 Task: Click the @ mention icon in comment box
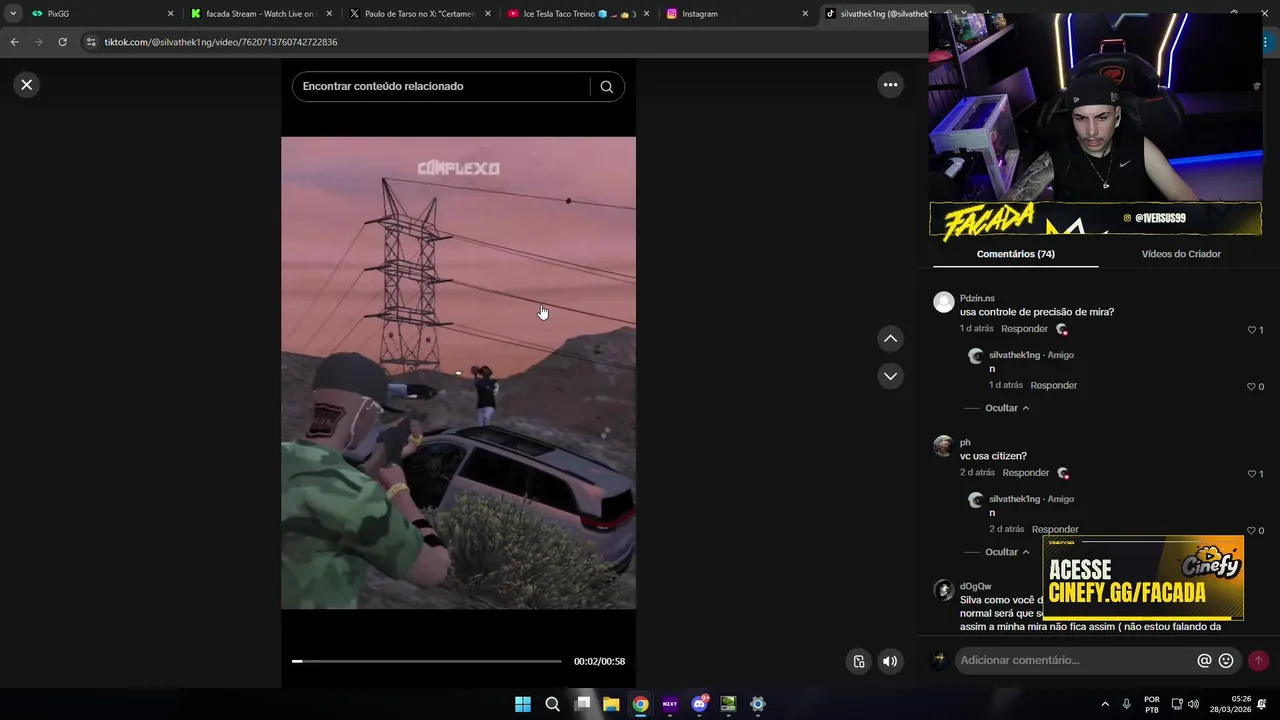point(1204,661)
